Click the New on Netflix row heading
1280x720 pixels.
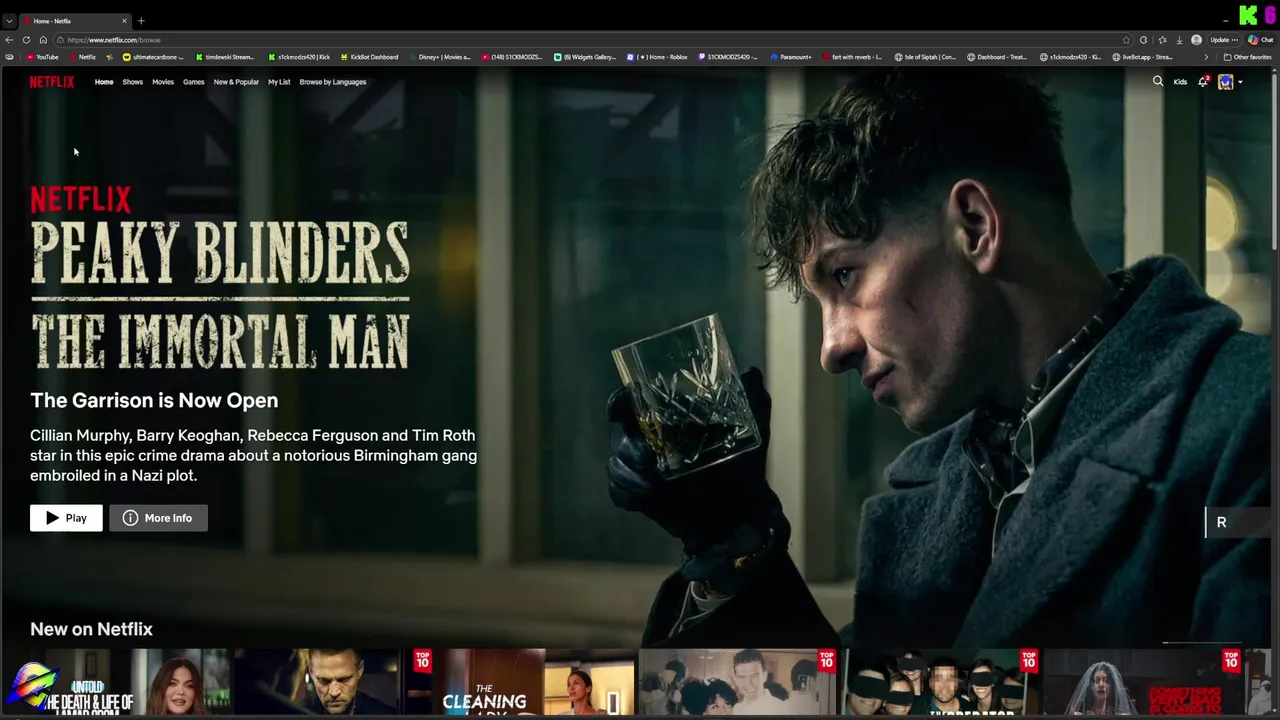click(91, 629)
